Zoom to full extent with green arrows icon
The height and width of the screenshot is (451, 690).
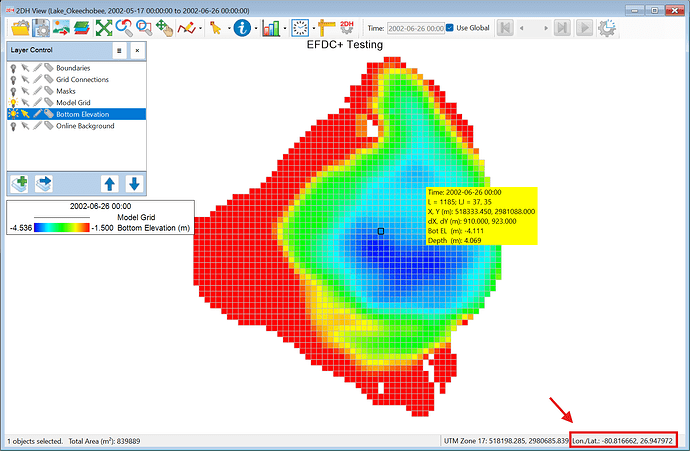pyautogui.click(x=104, y=28)
